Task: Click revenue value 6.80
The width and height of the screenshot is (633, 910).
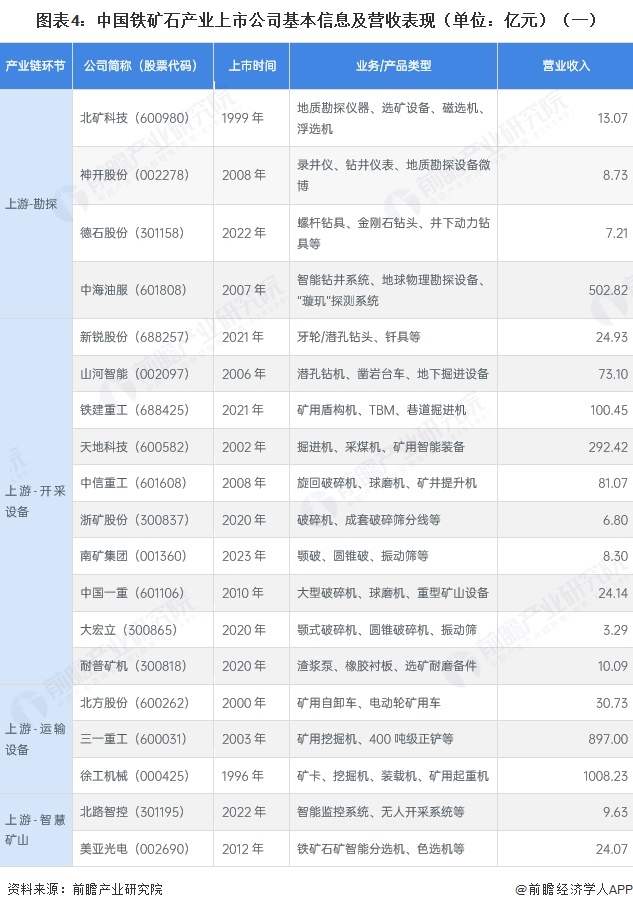Action: [x=616, y=519]
